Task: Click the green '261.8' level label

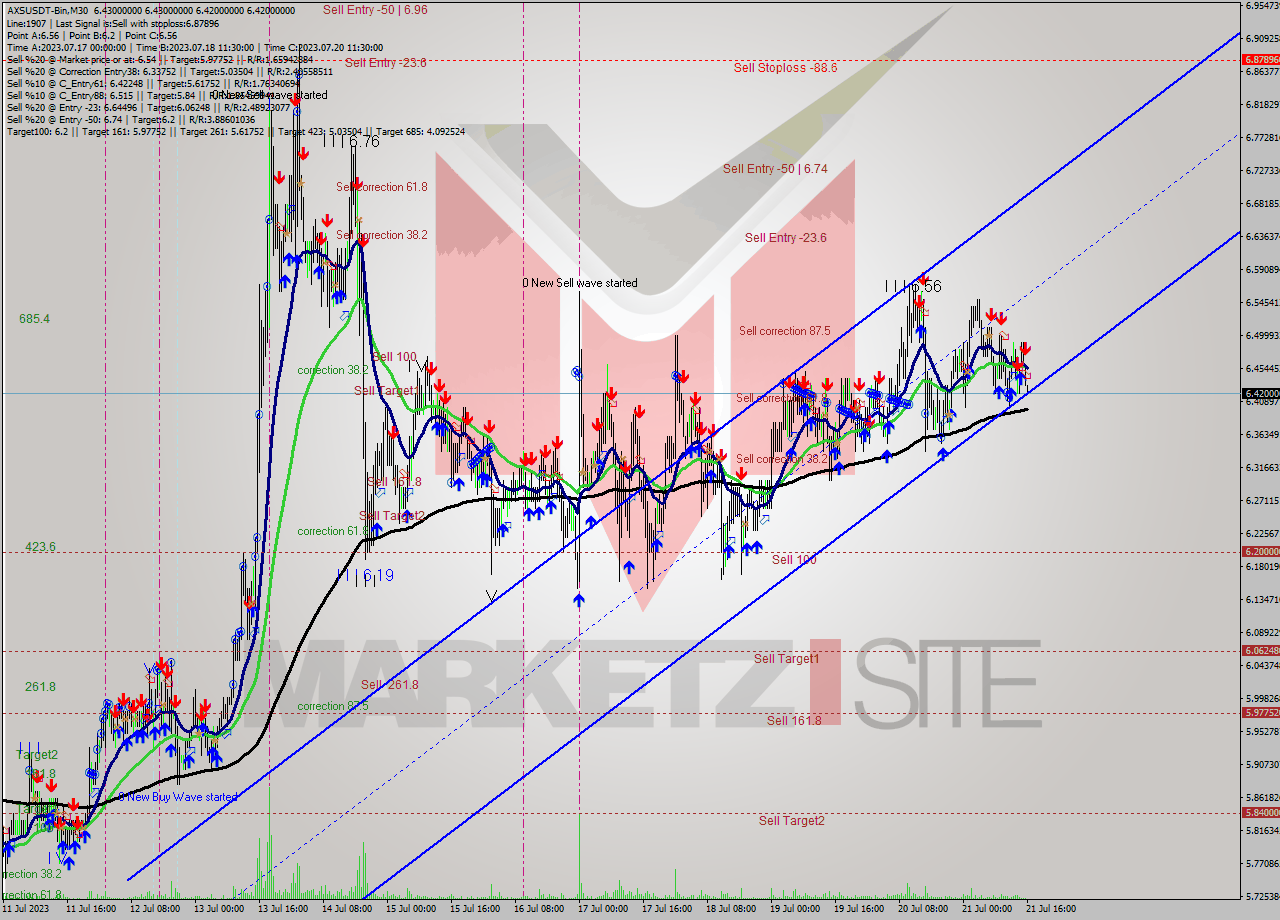Action: click(x=40, y=687)
